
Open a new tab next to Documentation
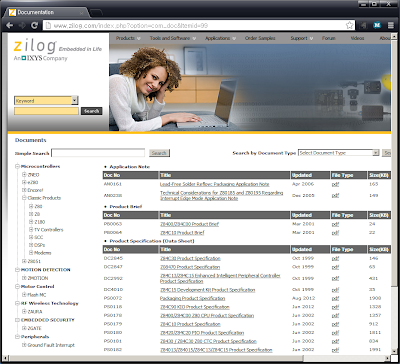(x=96, y=13)
